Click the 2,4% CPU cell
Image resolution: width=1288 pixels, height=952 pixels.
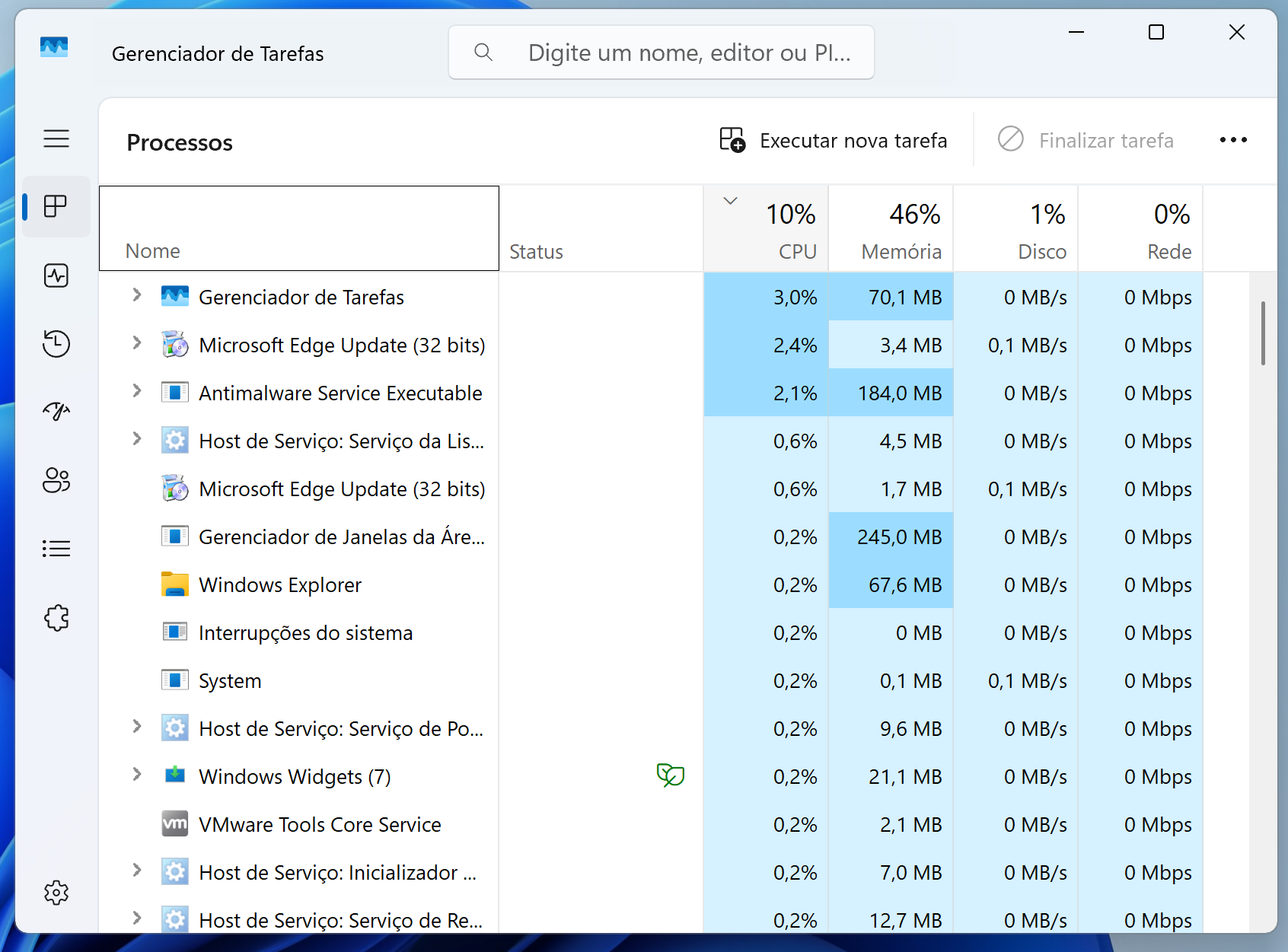(766, 345)
